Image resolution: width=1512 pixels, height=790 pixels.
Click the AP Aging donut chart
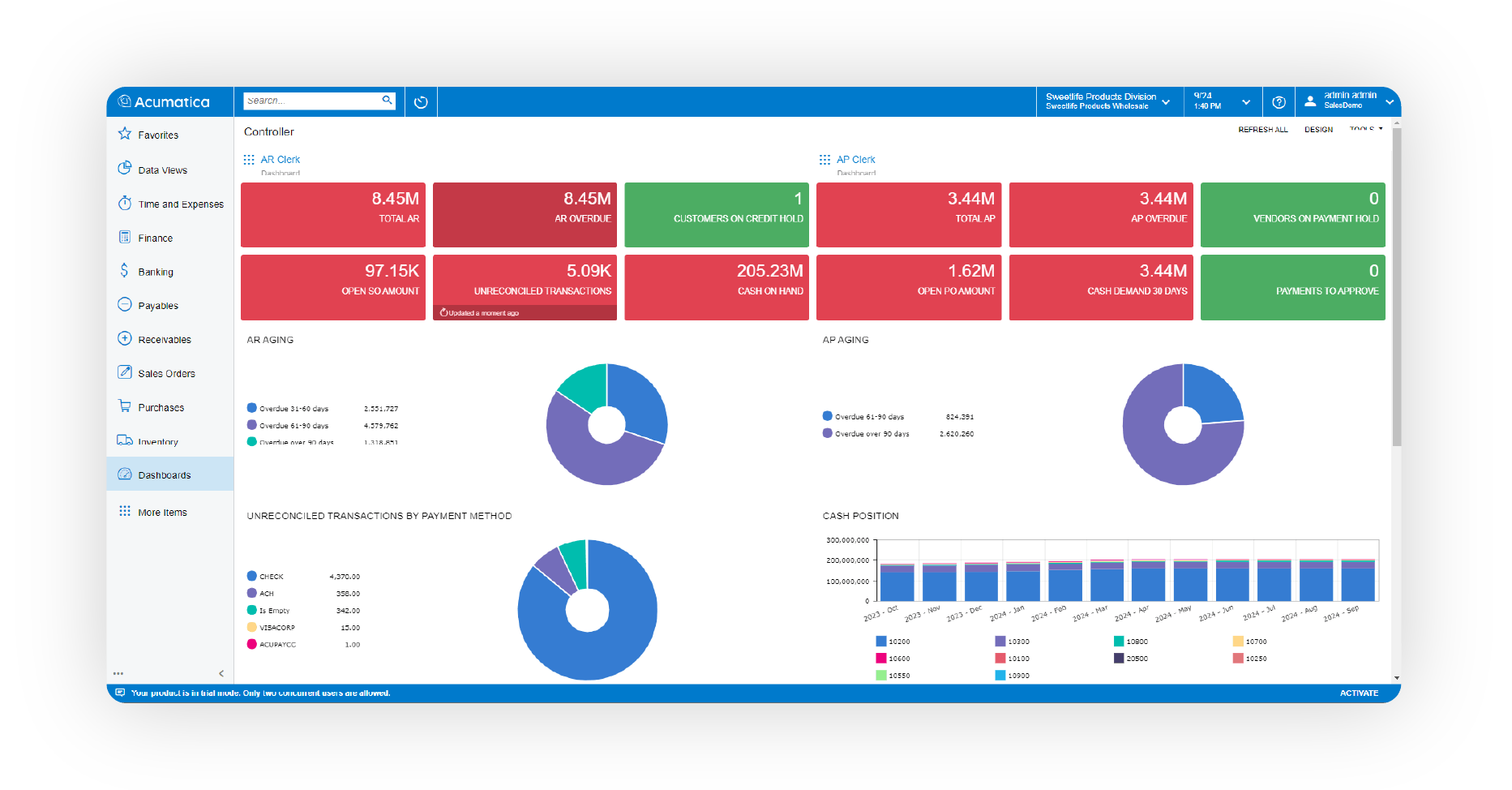pos(1183,424)
